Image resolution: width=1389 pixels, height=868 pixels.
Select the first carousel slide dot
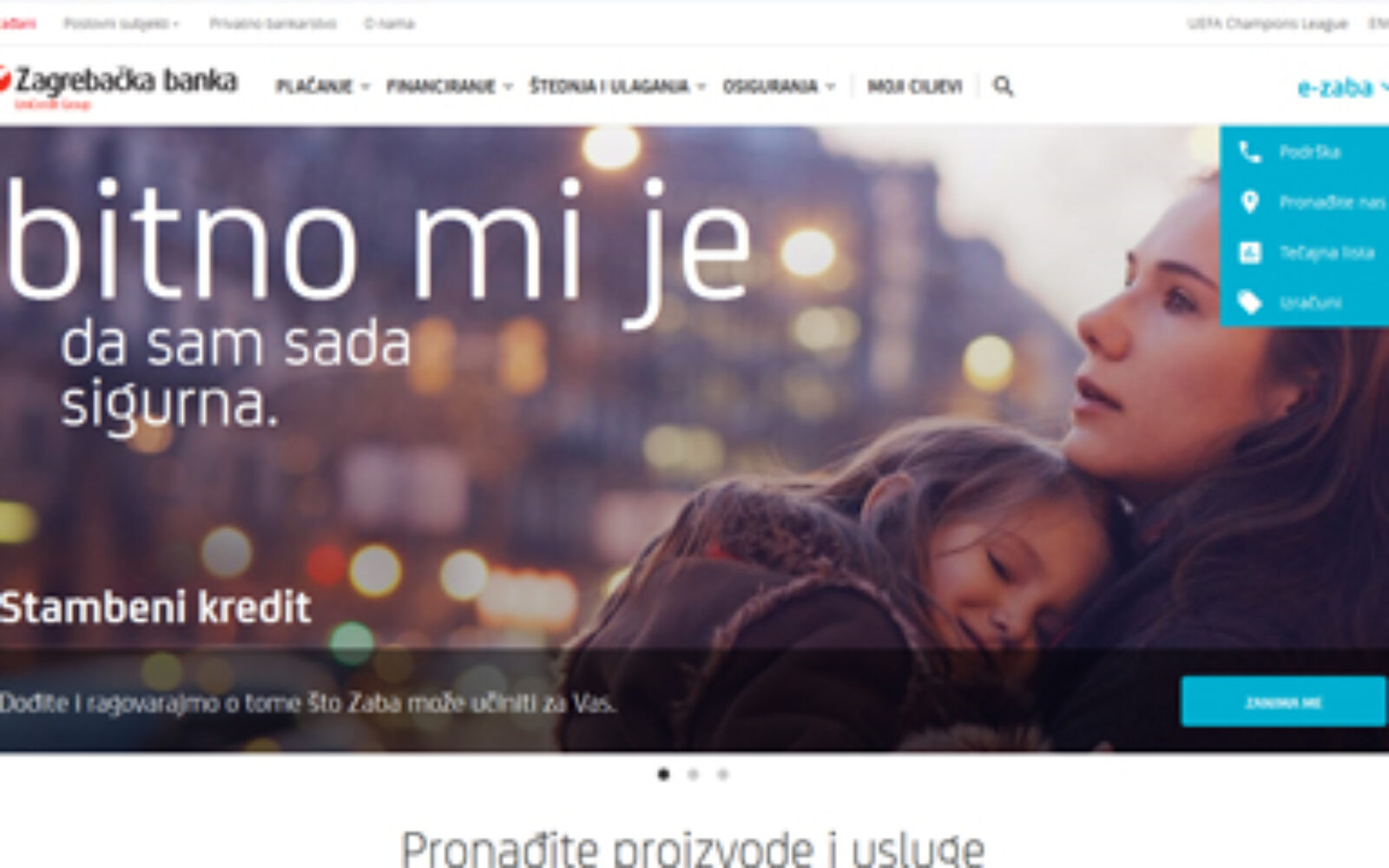[664, 774]
